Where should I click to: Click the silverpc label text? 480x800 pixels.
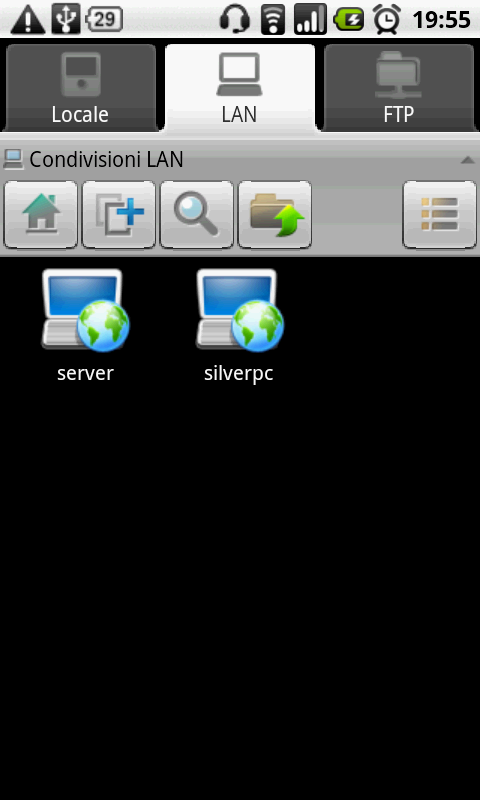point(239,374)
